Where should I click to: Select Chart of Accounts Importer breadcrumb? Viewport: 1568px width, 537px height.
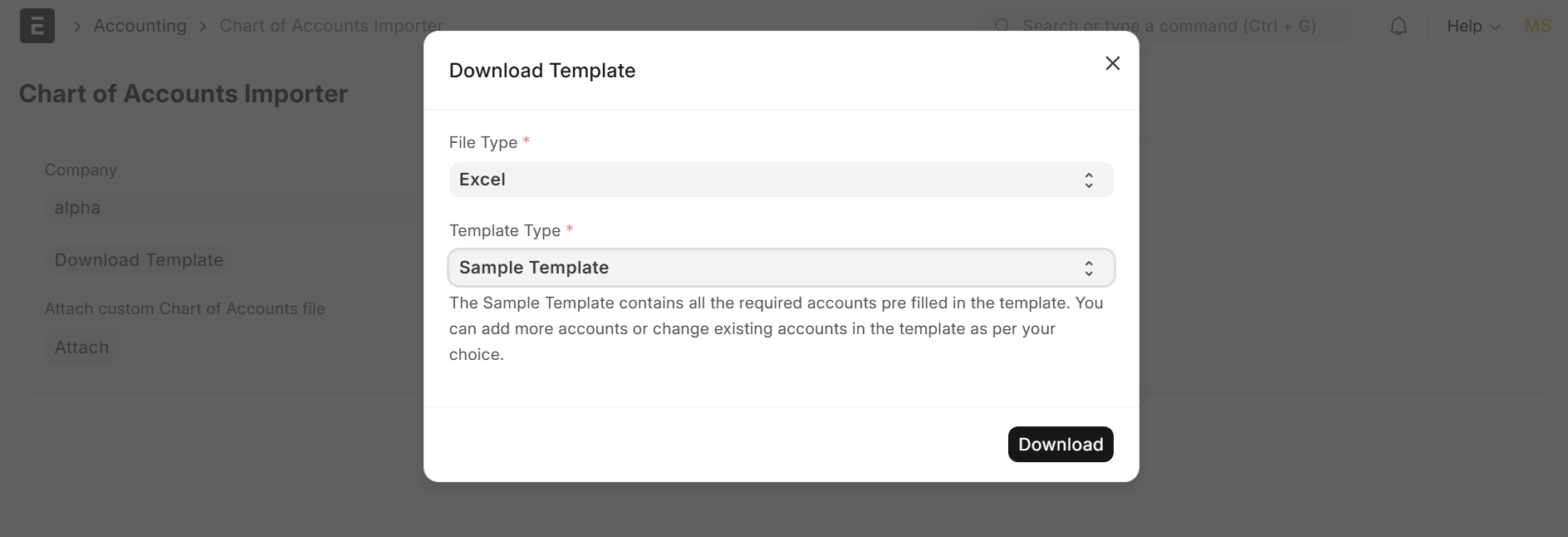coord(331,26)
